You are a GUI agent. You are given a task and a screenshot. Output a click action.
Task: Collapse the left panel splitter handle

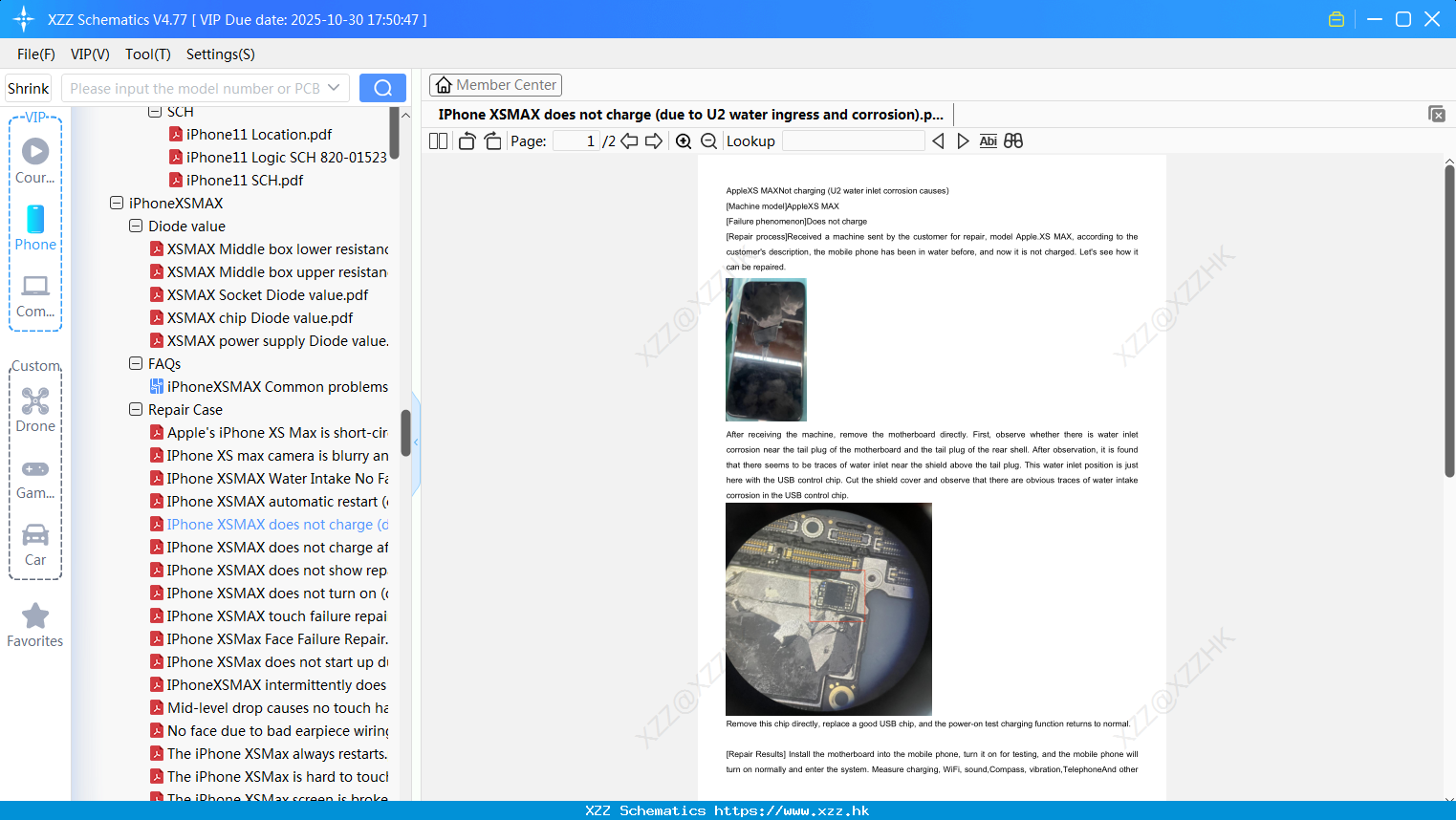416,442
